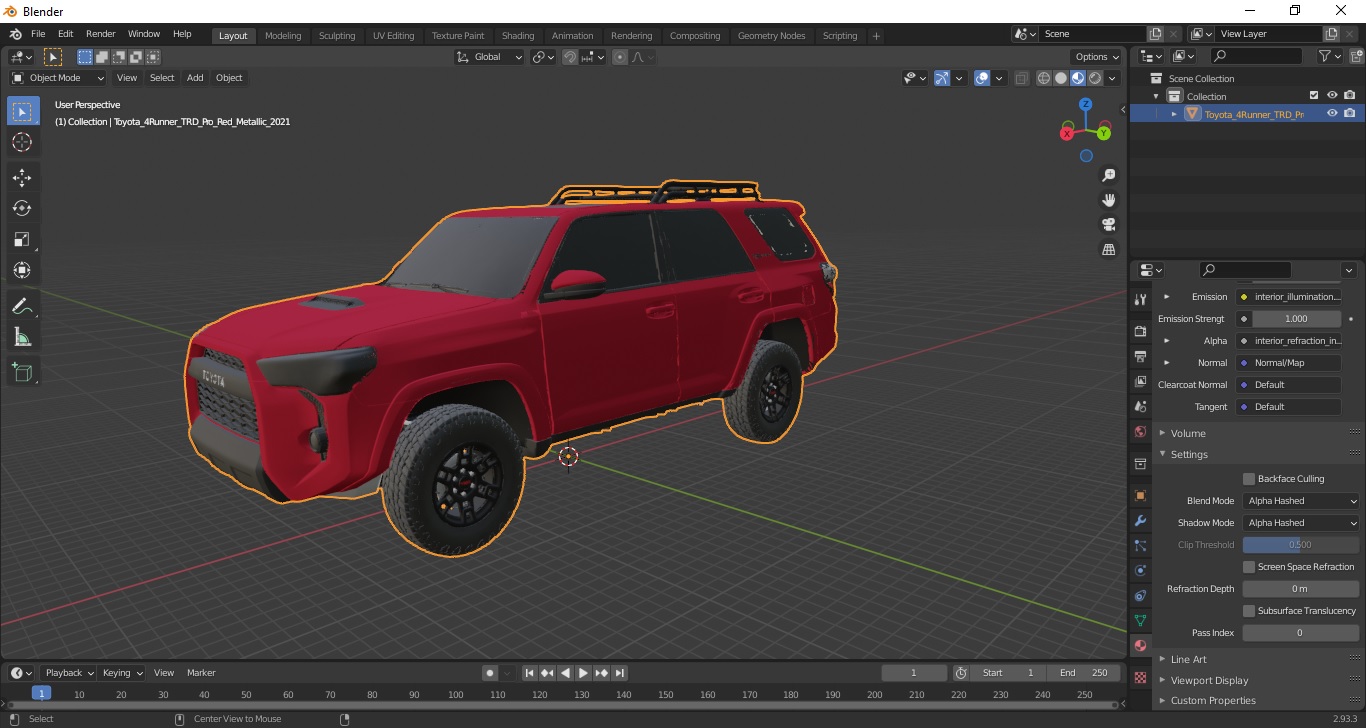Activate the Move tool
This screenshot has width=1366, height=728.
22,178
